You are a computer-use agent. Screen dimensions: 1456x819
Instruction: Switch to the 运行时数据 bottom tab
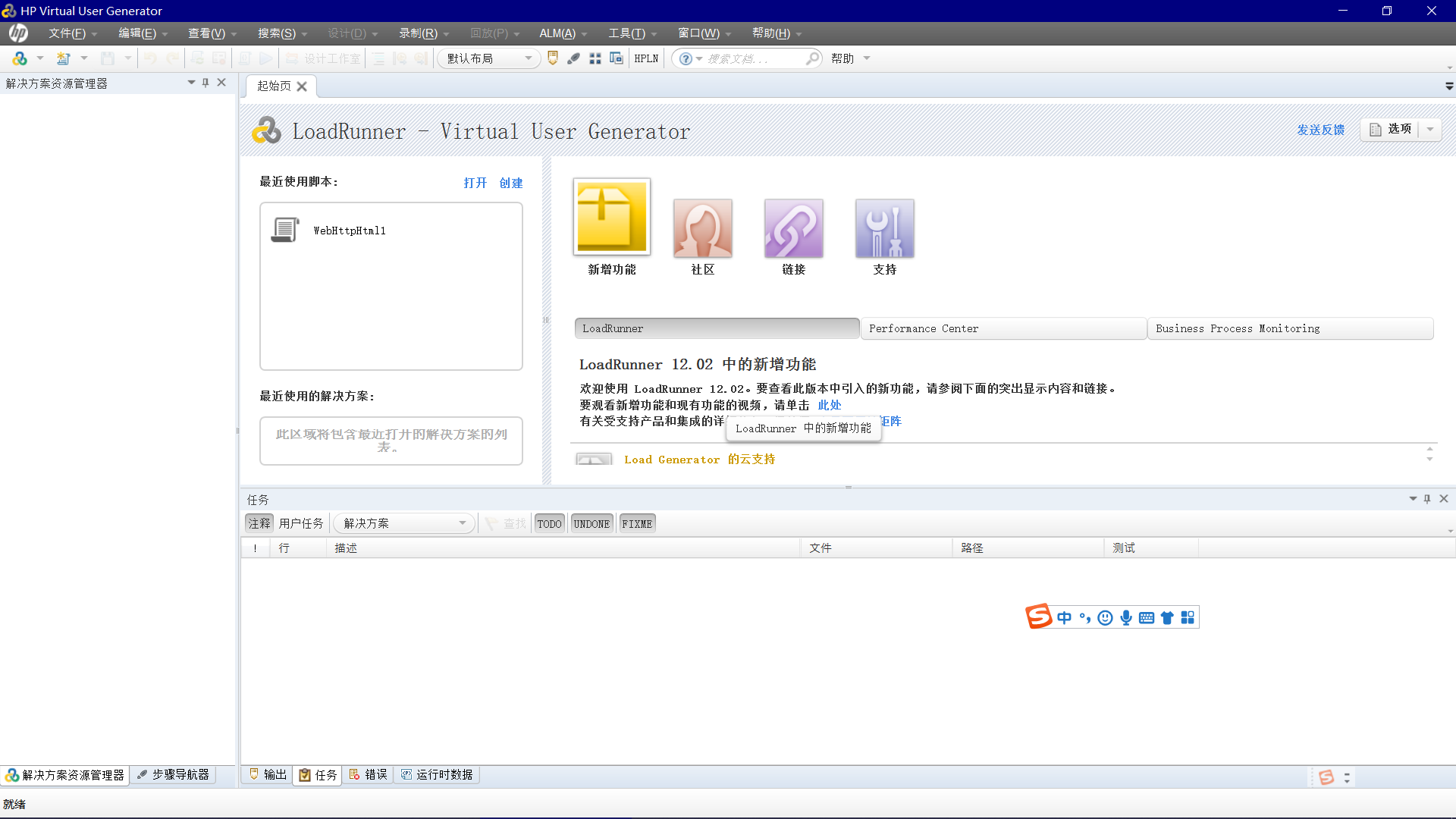click(437, 774)
